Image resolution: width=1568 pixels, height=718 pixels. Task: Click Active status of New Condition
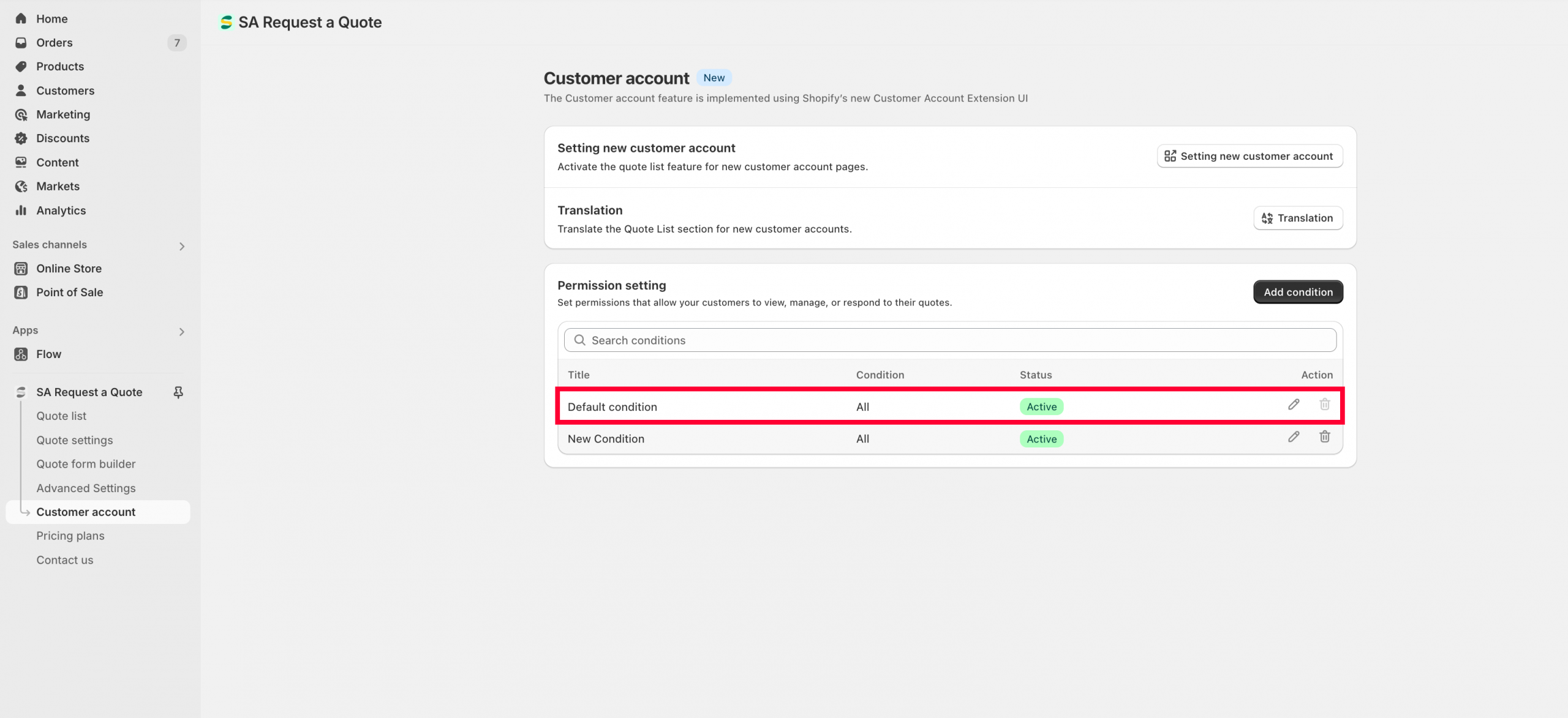(x=1041, y=439)
